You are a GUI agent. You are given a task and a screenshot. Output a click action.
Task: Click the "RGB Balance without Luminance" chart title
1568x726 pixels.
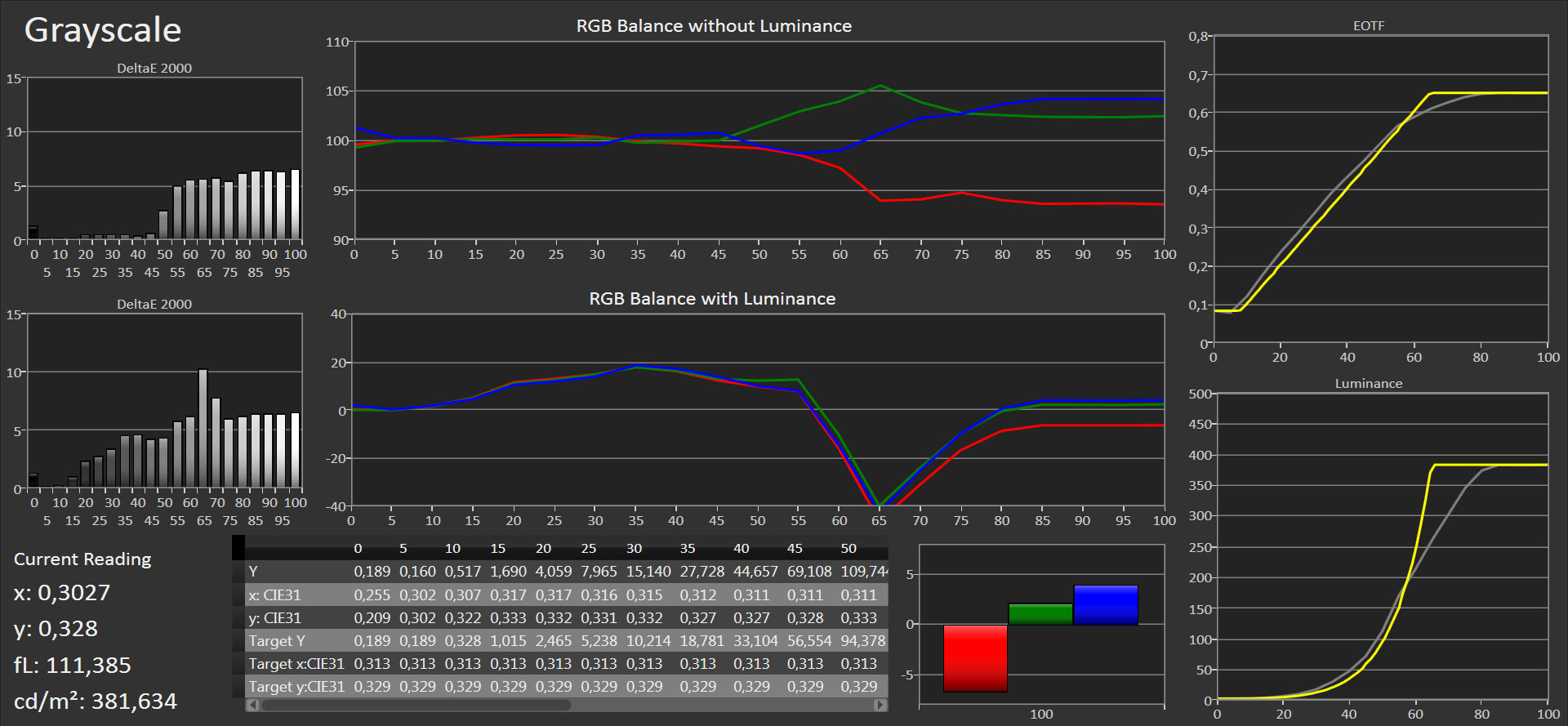pos(713,26)
